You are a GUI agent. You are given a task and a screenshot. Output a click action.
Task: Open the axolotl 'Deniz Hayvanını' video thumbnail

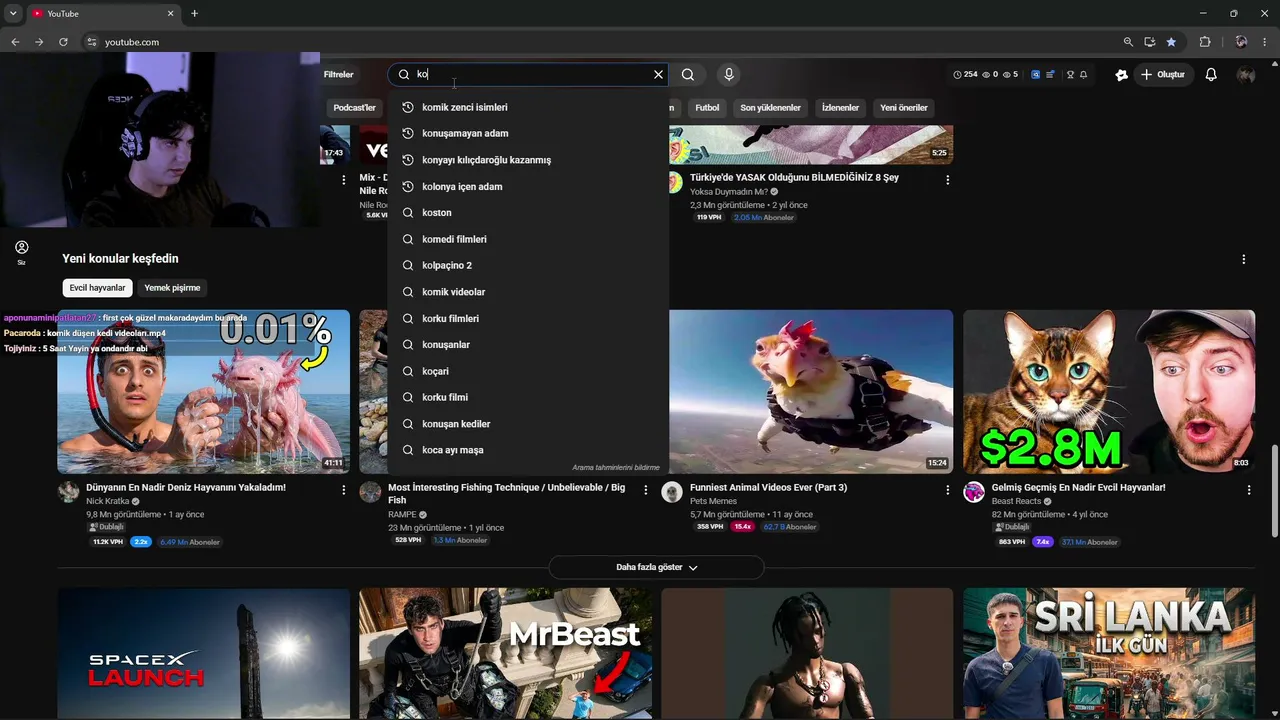[204, 391]
